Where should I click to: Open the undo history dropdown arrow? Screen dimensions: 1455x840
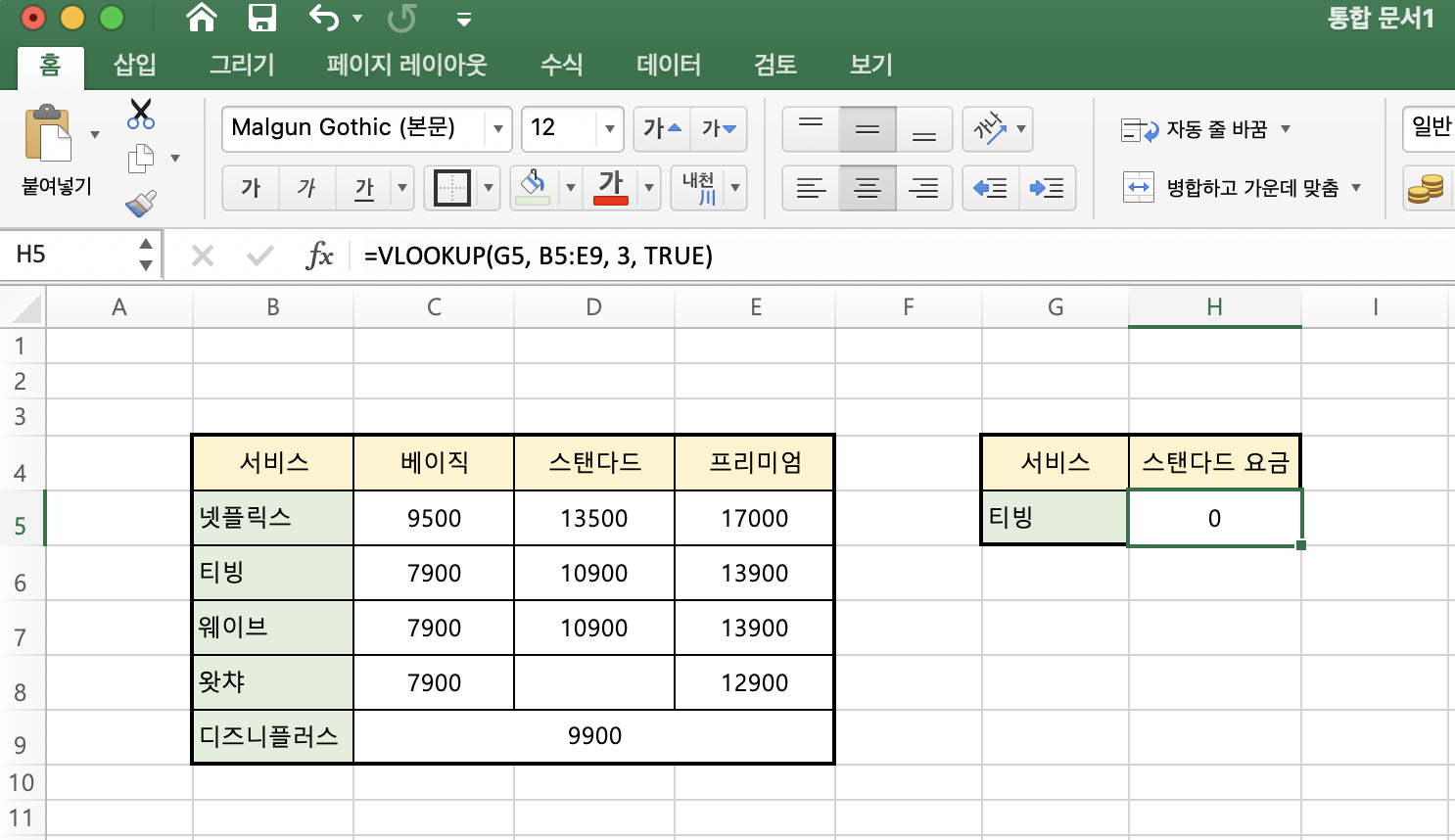pos(357,19)
